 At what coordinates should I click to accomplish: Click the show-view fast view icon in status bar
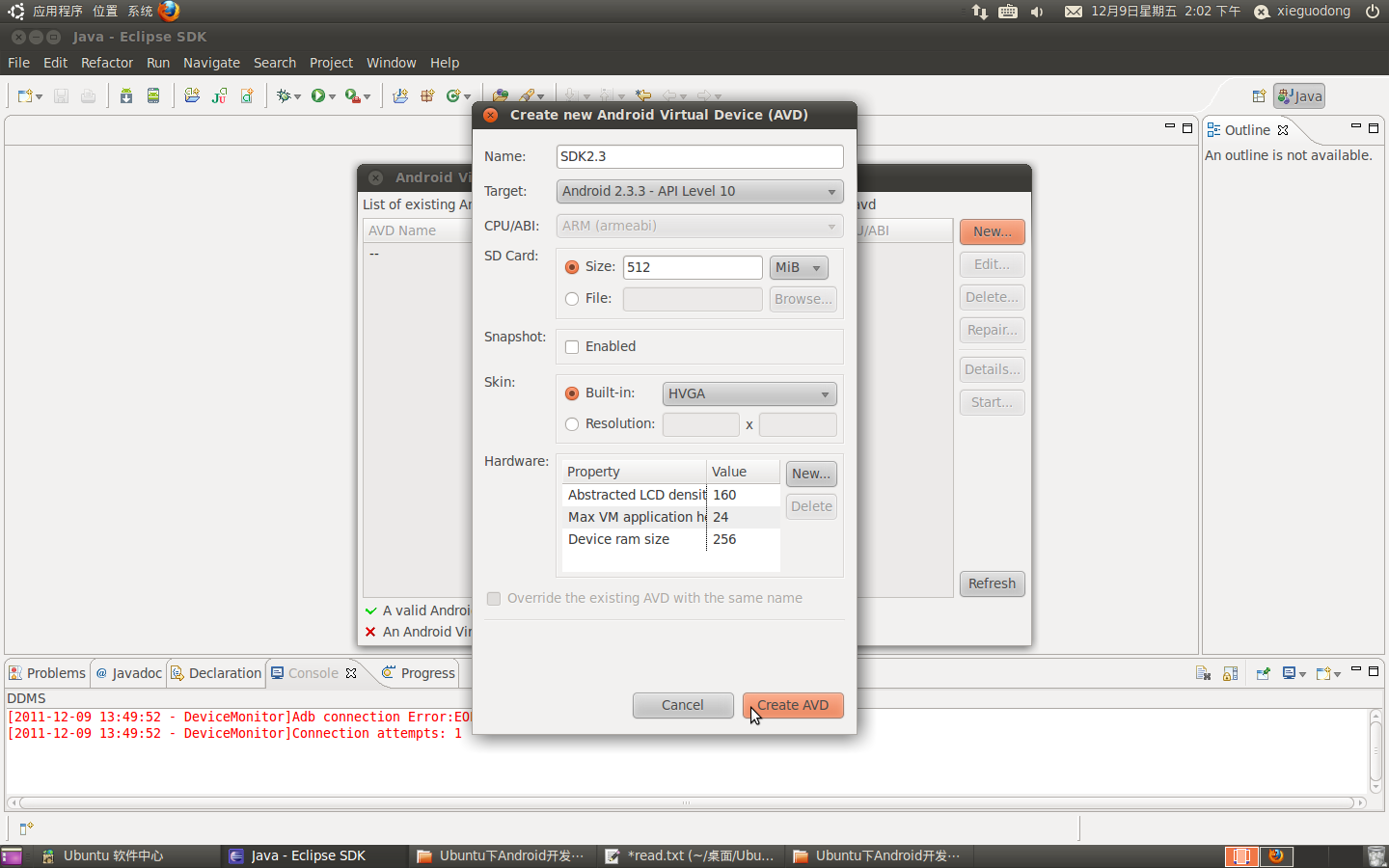coord(26,828)
